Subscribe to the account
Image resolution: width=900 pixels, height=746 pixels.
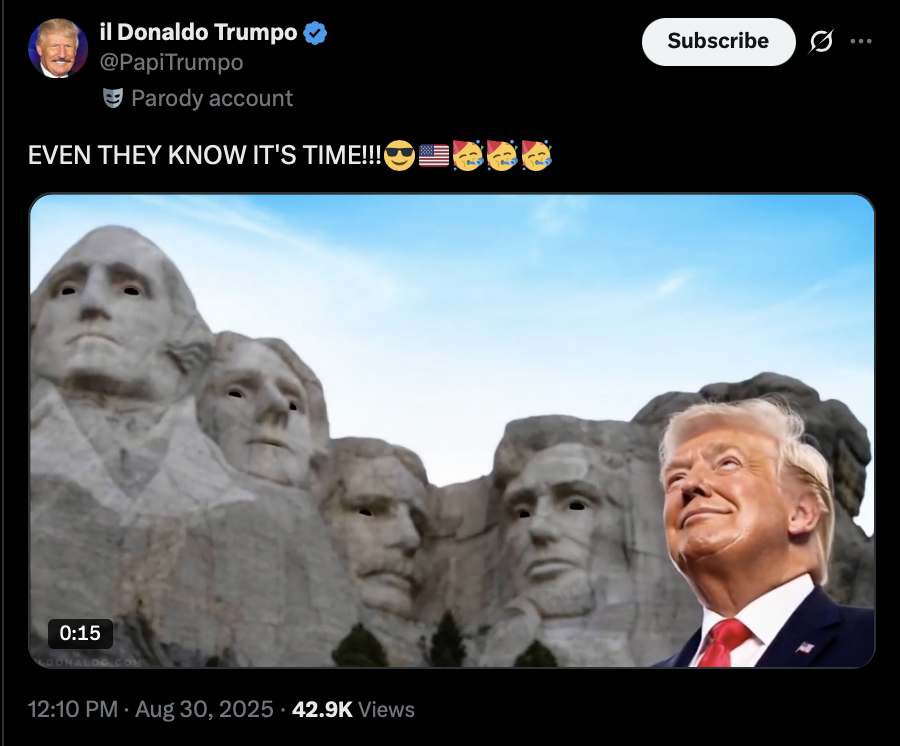[x=718, y=41]
